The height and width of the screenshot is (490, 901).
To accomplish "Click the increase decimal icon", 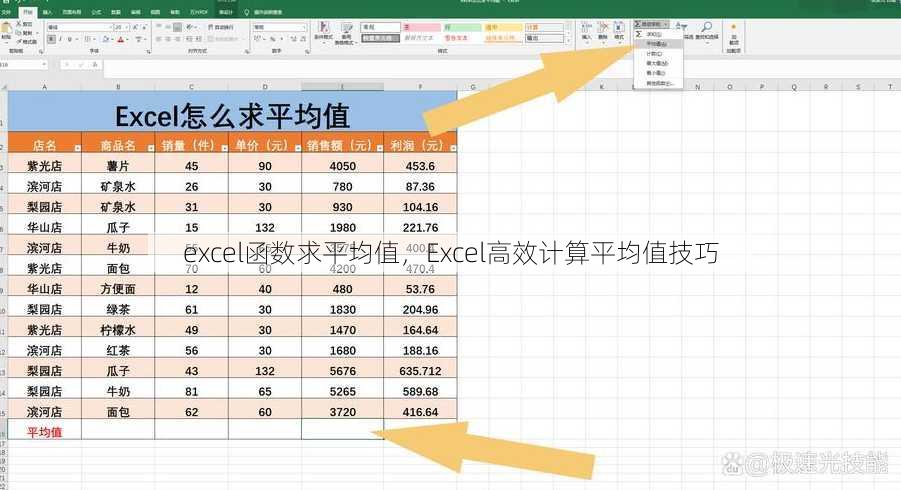I will pyautogui.click(x=293, y=39).
